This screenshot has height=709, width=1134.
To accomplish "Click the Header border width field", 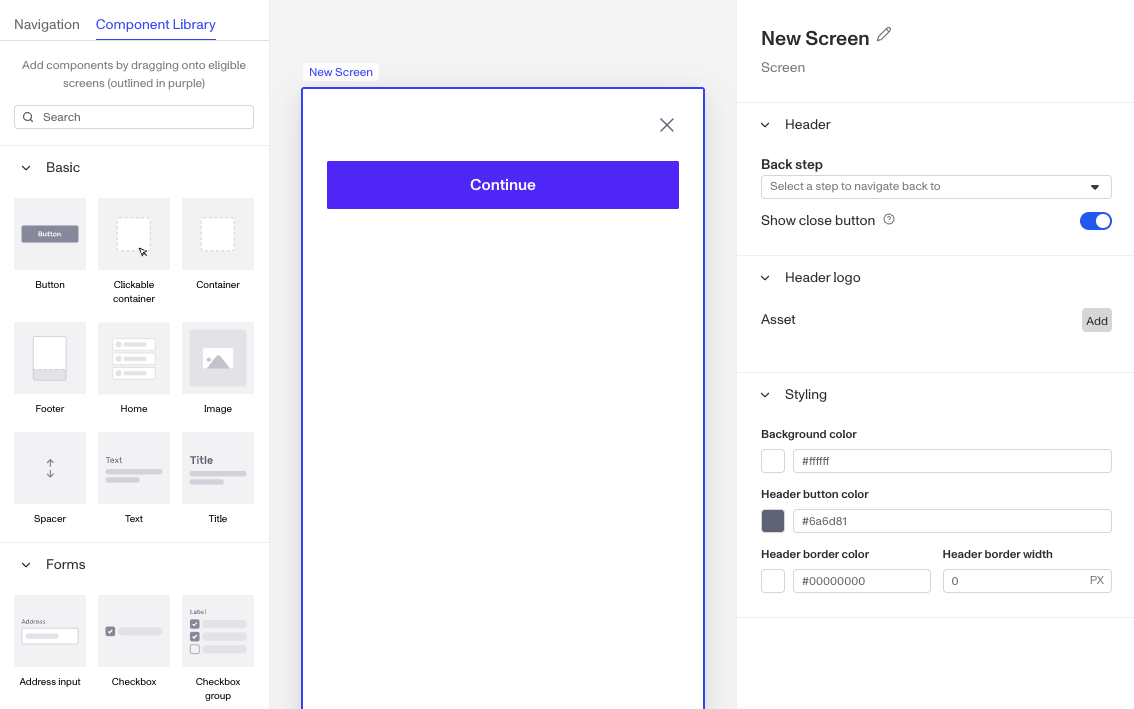I will 1027,581.
